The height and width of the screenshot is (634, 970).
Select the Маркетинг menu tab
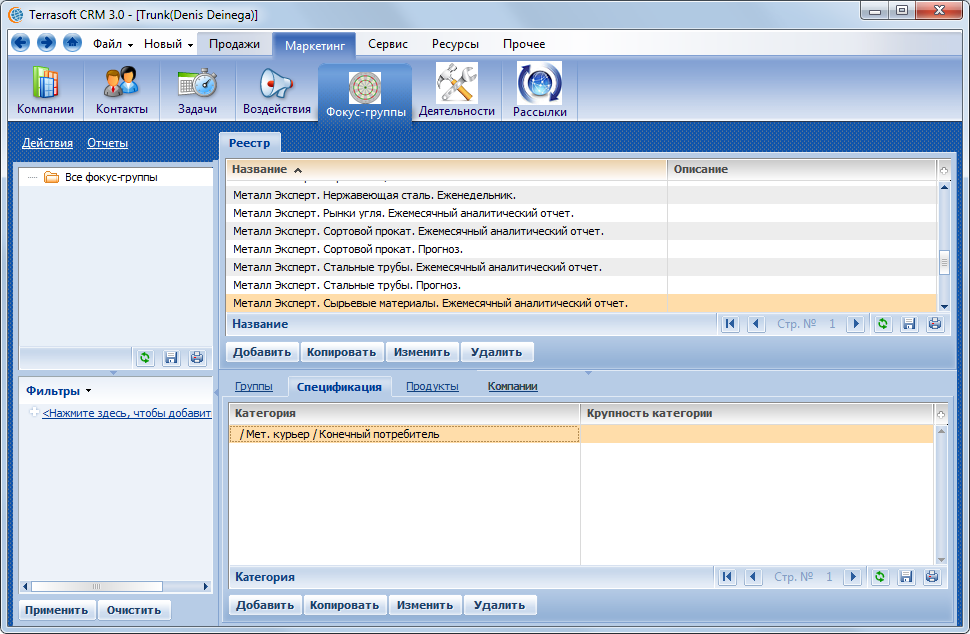coord(315,45)
